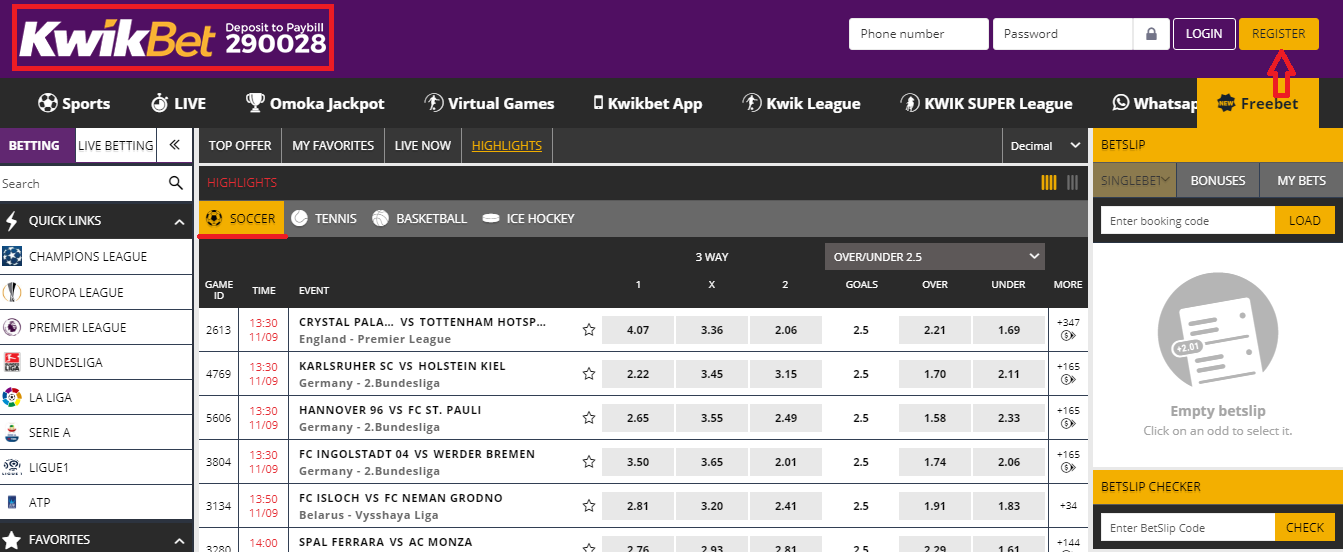Viewport: 1343px width, 552px height.
Task: Click the LOGIN button
Action: point(1204,34)
